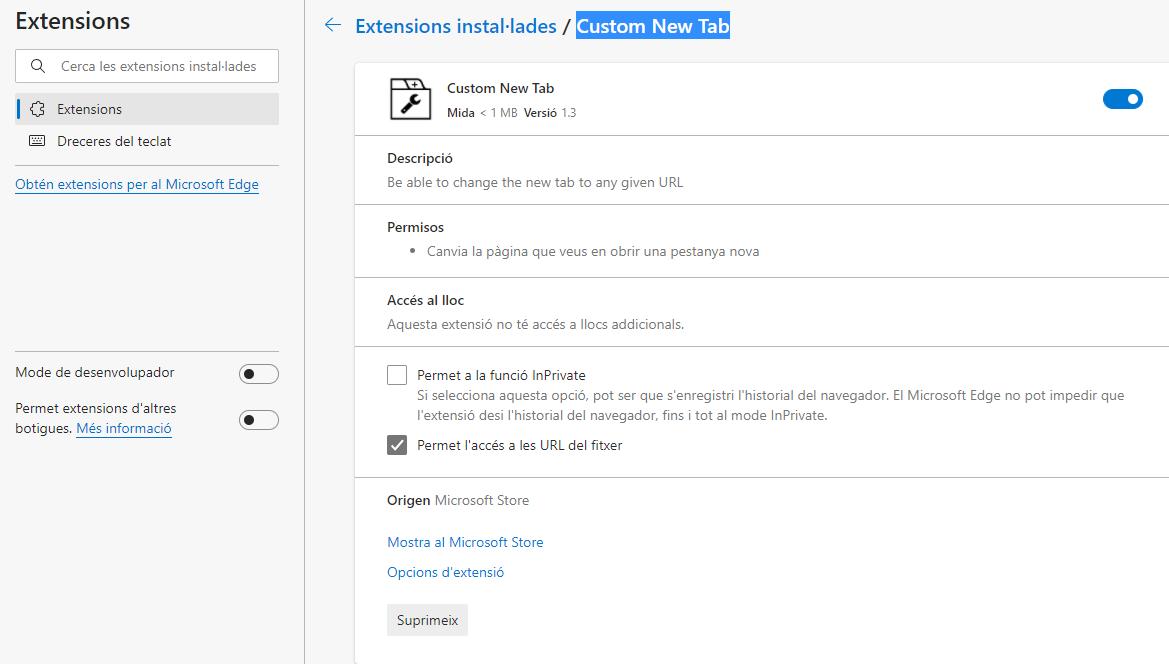
Task: Uncheck Permet l'accés a les URL del fitxer
Action: [397, 445]
